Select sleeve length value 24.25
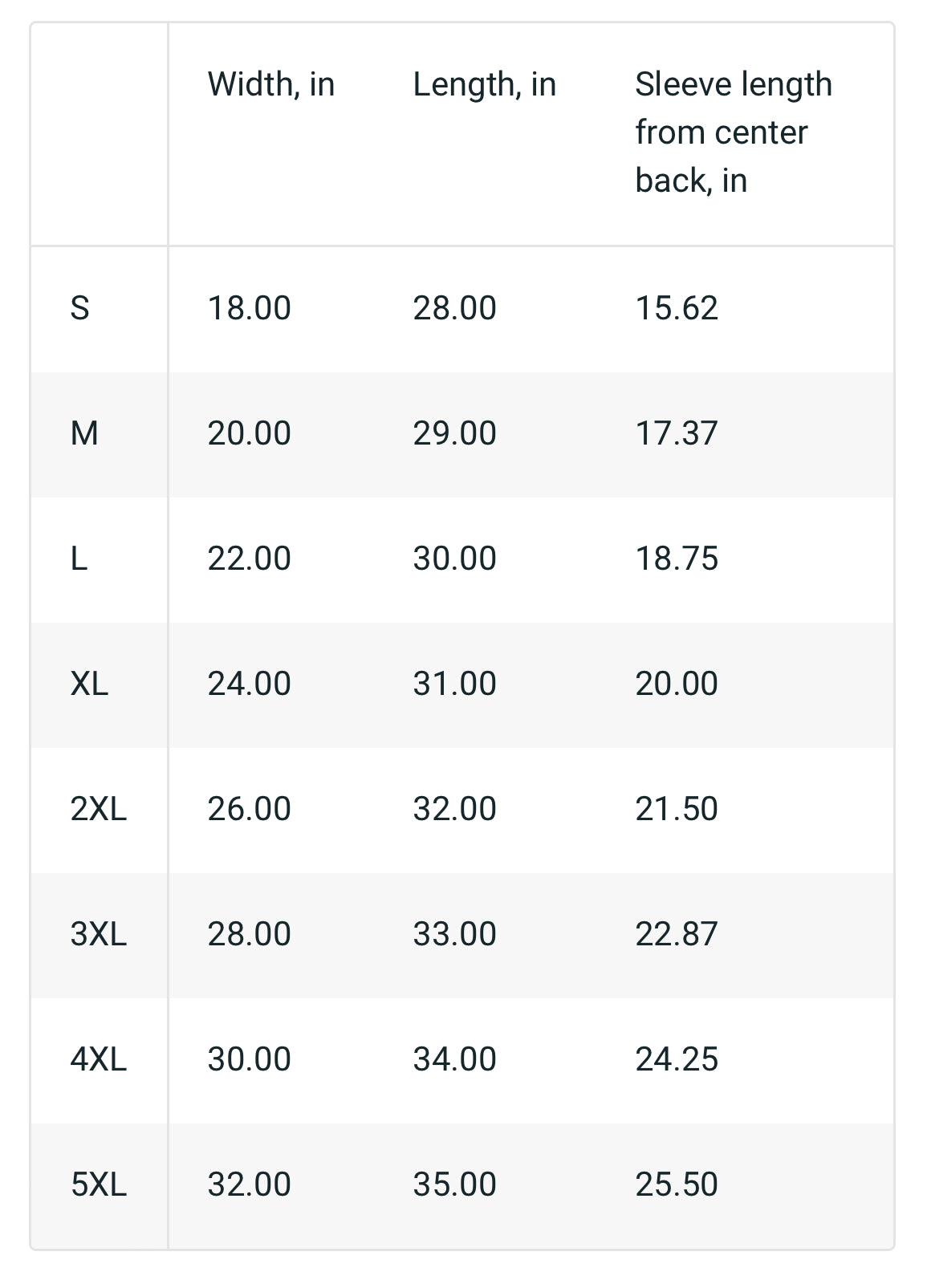This screenshot has width=927, height=1288. click(677, 1059)
